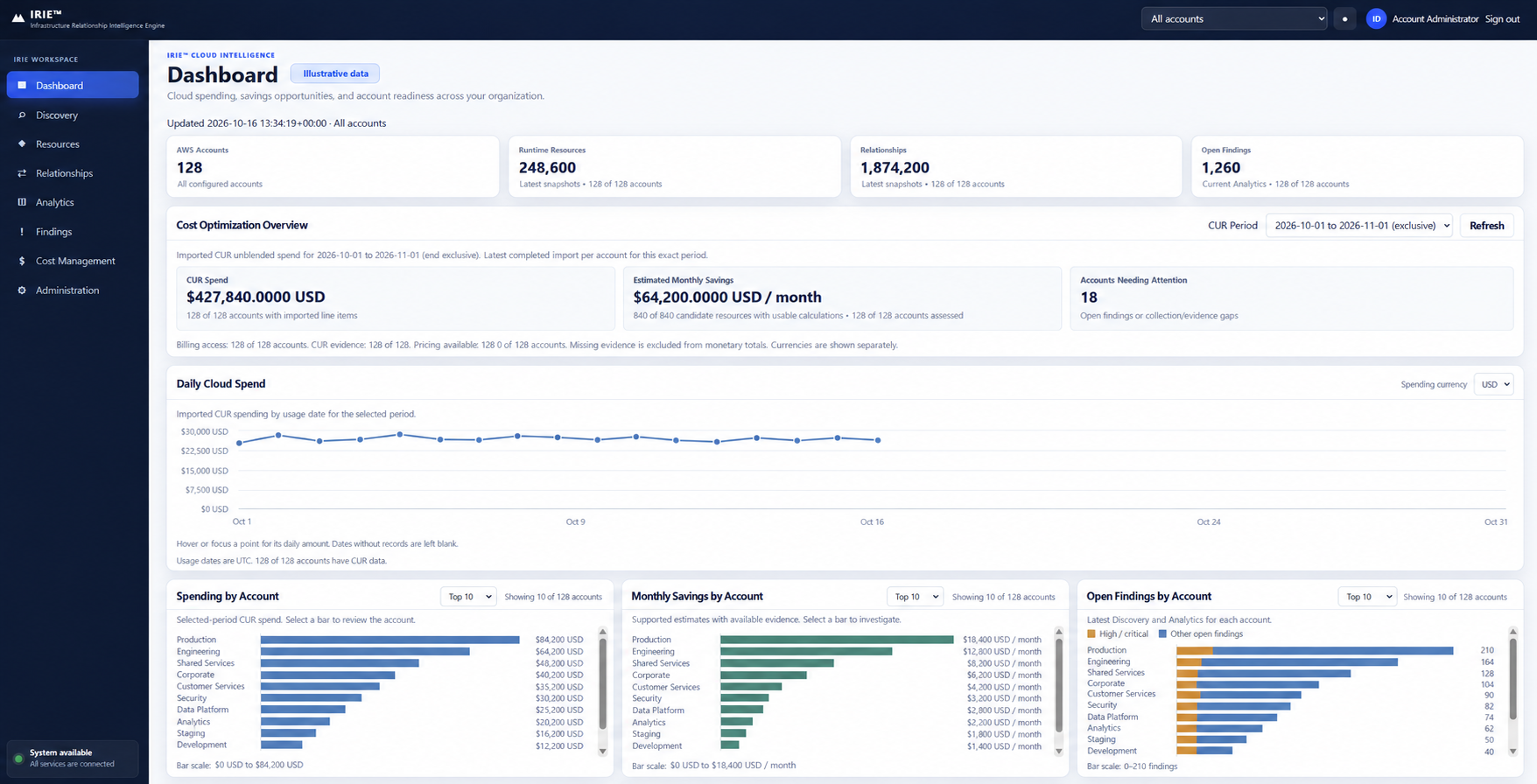Open Top 10 dropdown in Monthly Savings by Account

tap(915, 597)
